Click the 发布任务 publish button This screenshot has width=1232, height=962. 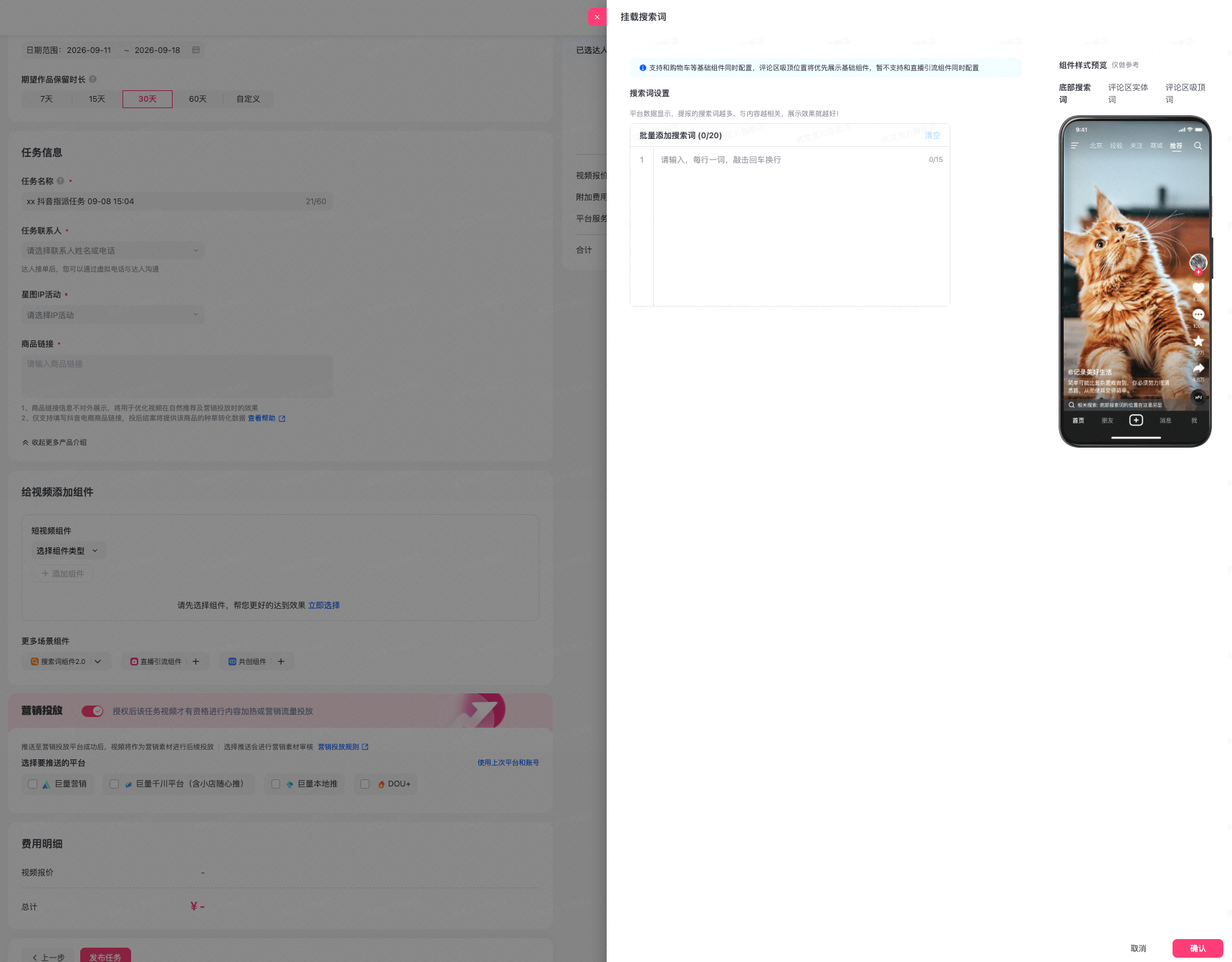pos(105,955)
